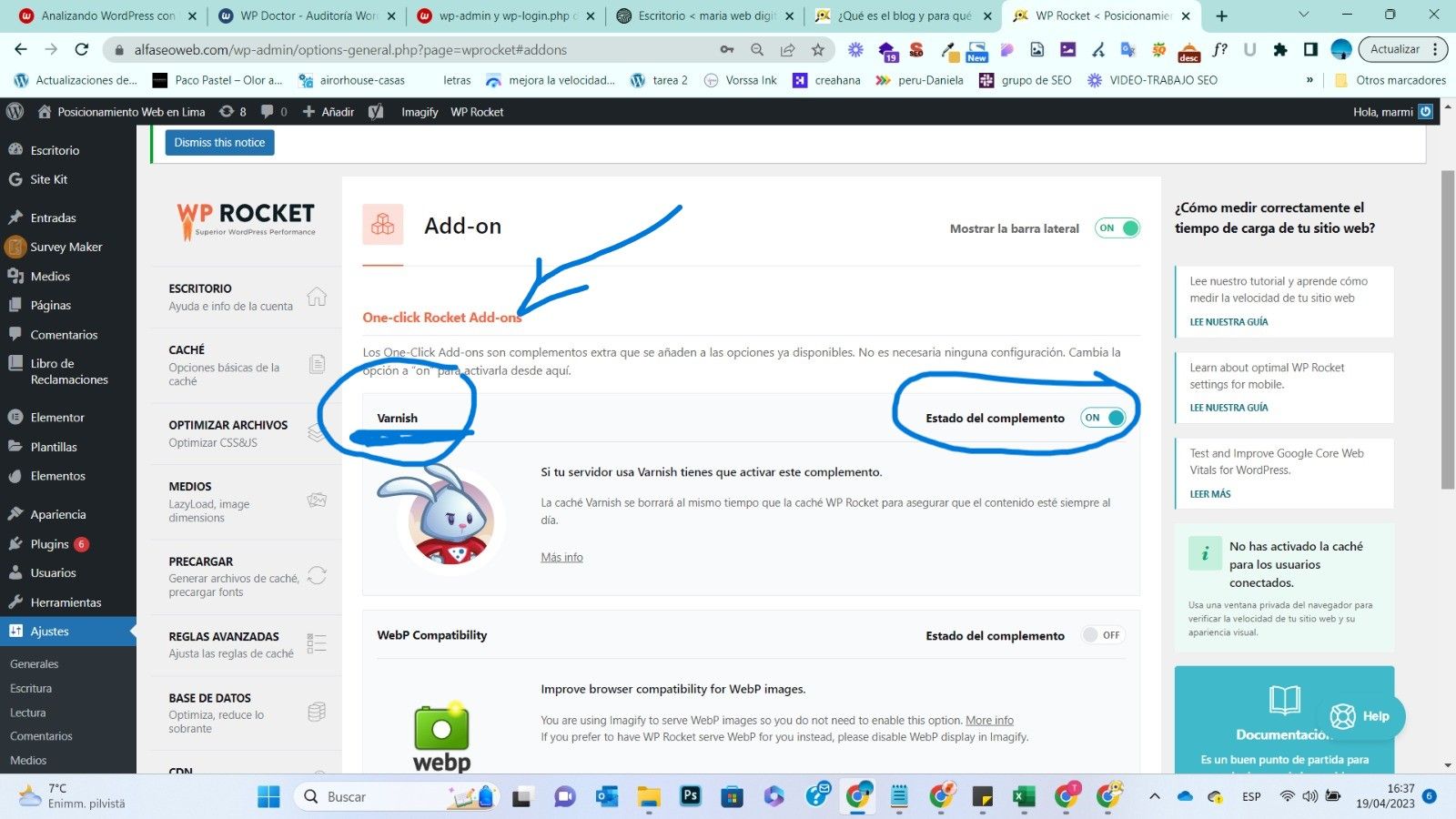Go back with the browser back arrow

21,49
